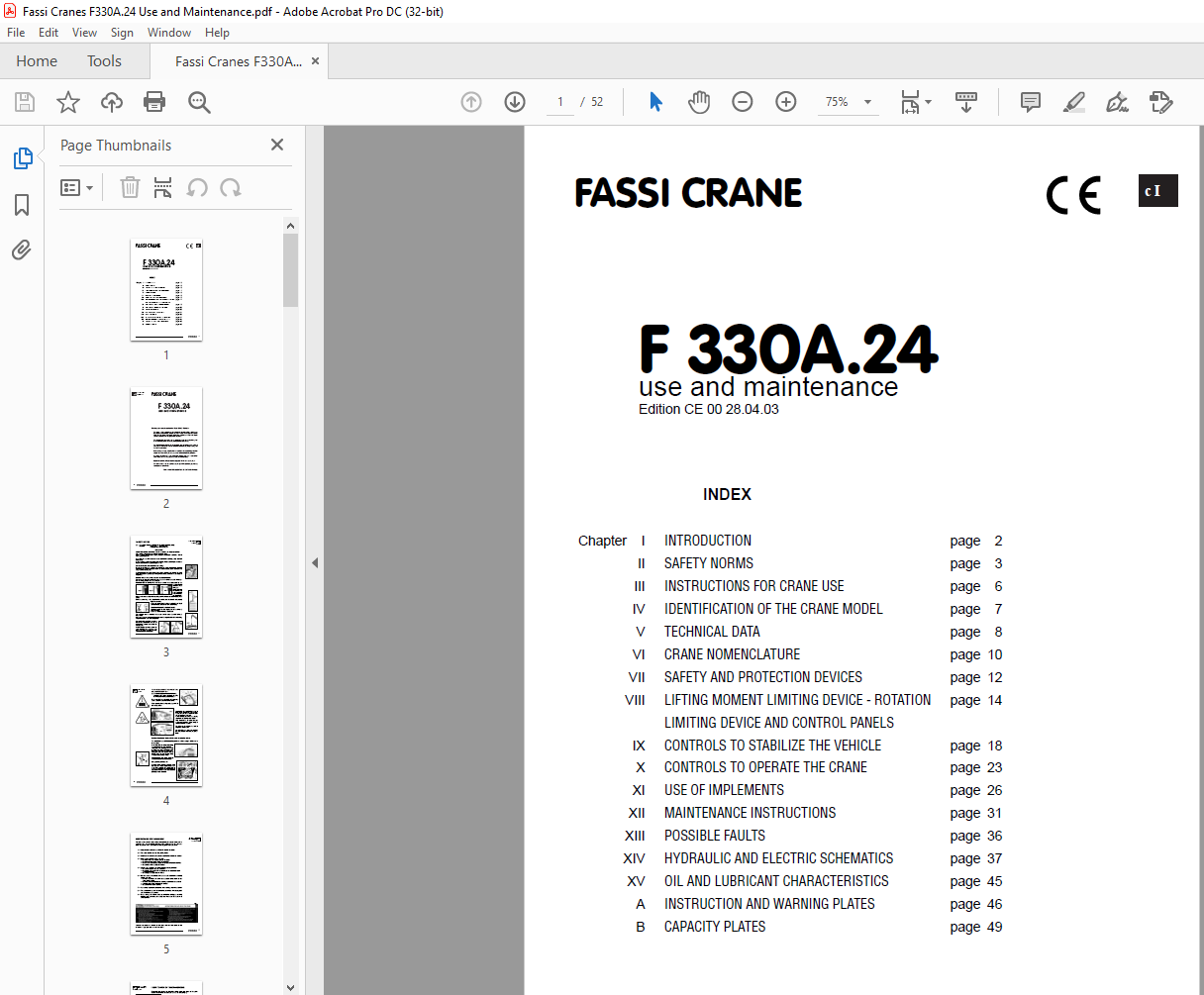Expand Fit page options dropdown arrow
1204x995 pixels.
[929, 102]
